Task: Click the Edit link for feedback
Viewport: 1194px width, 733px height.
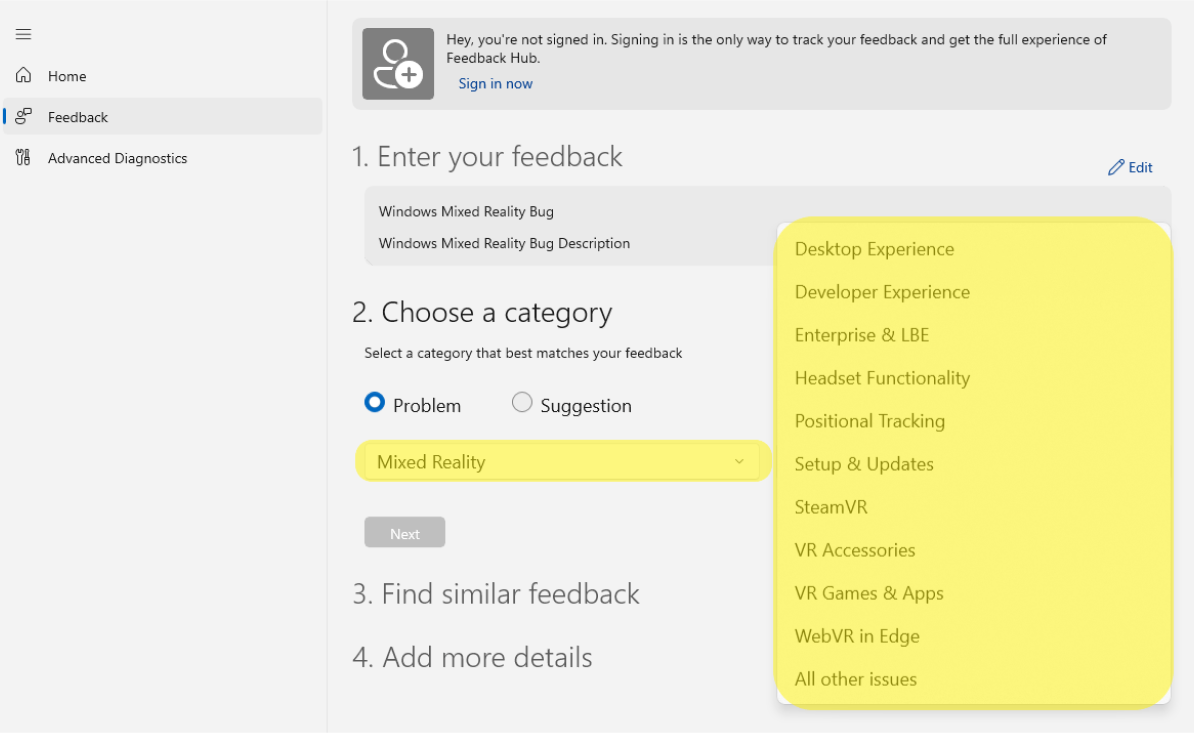Action: [x=1130, y=167]
